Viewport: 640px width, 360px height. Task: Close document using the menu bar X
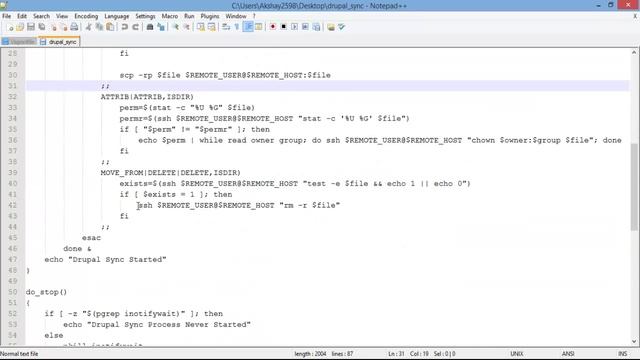coord(635,16)
